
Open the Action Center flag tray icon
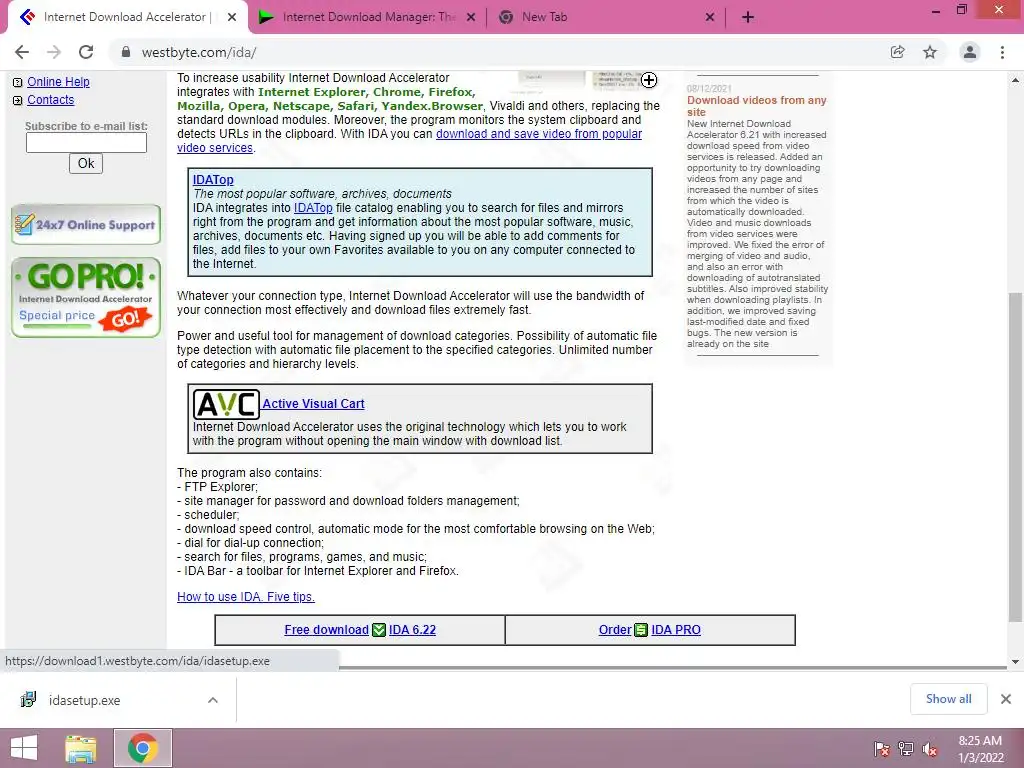[x=881, y=749]
